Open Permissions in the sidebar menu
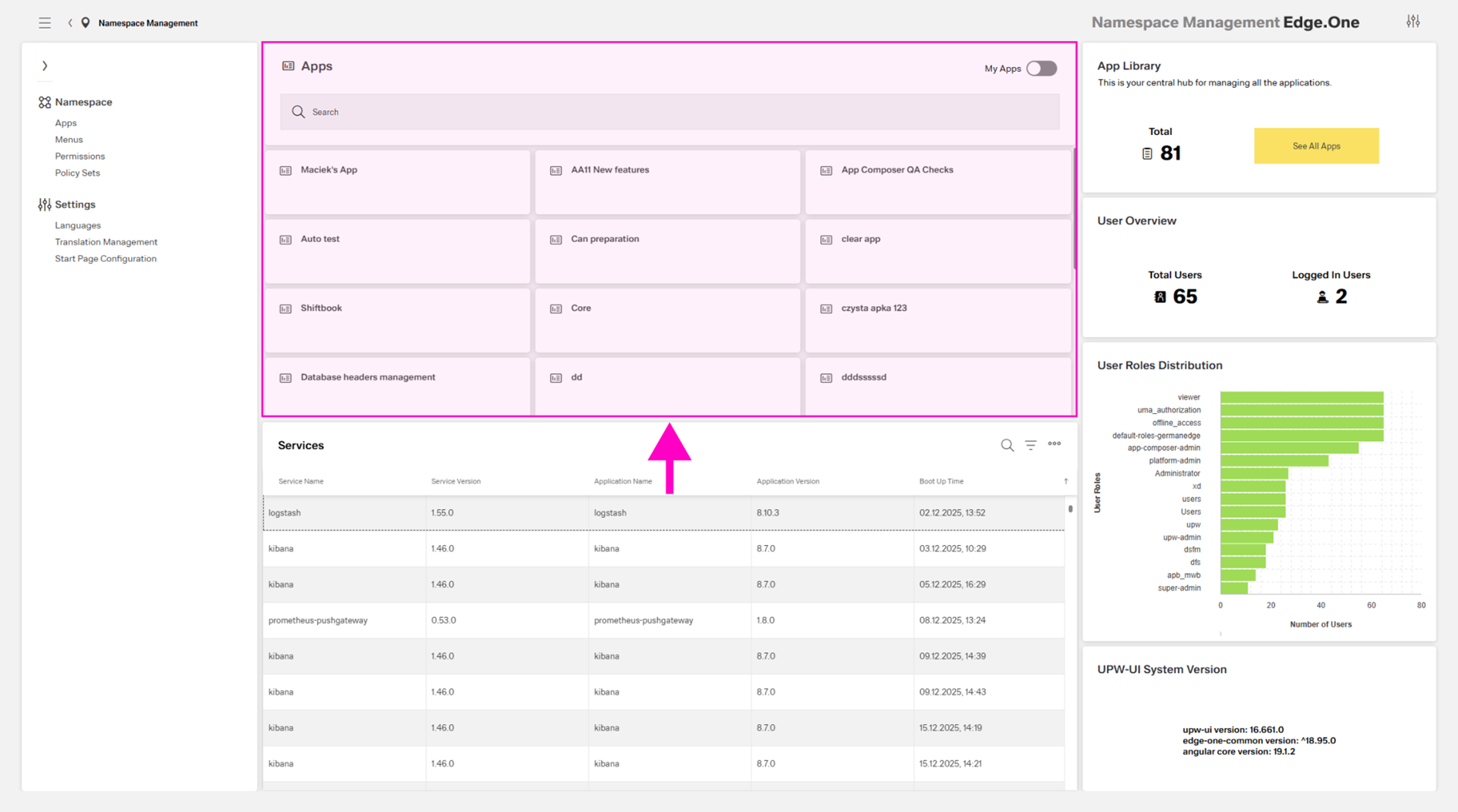 [x=79, y=157]
